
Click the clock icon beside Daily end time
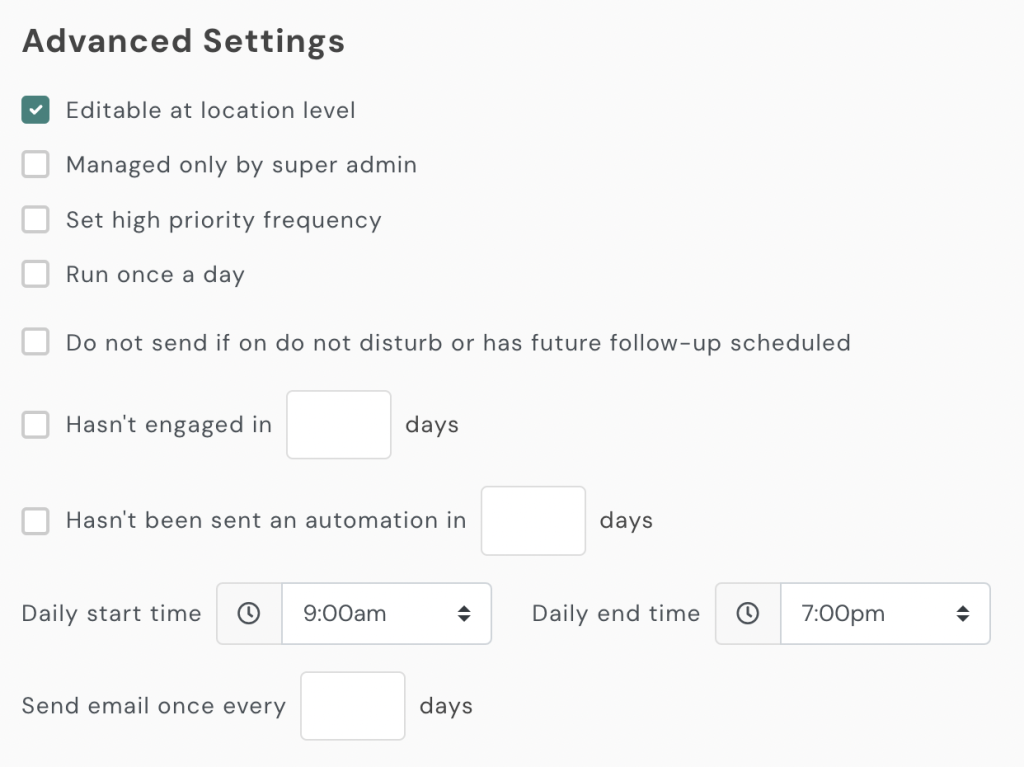tap(748, 613)
